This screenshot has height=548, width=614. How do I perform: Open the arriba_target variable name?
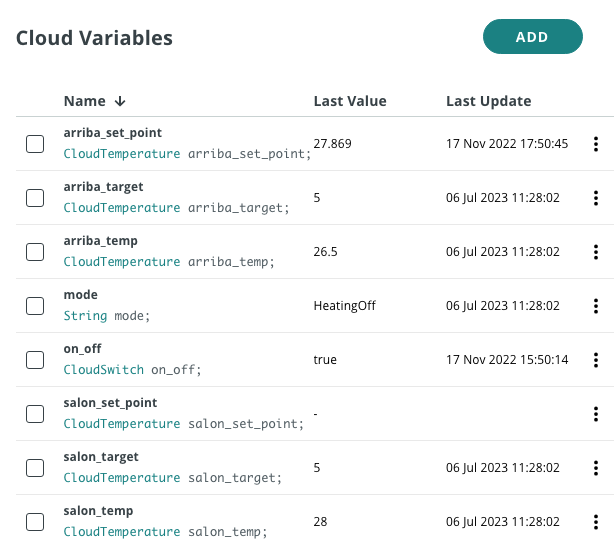click(x=103, y=187)
